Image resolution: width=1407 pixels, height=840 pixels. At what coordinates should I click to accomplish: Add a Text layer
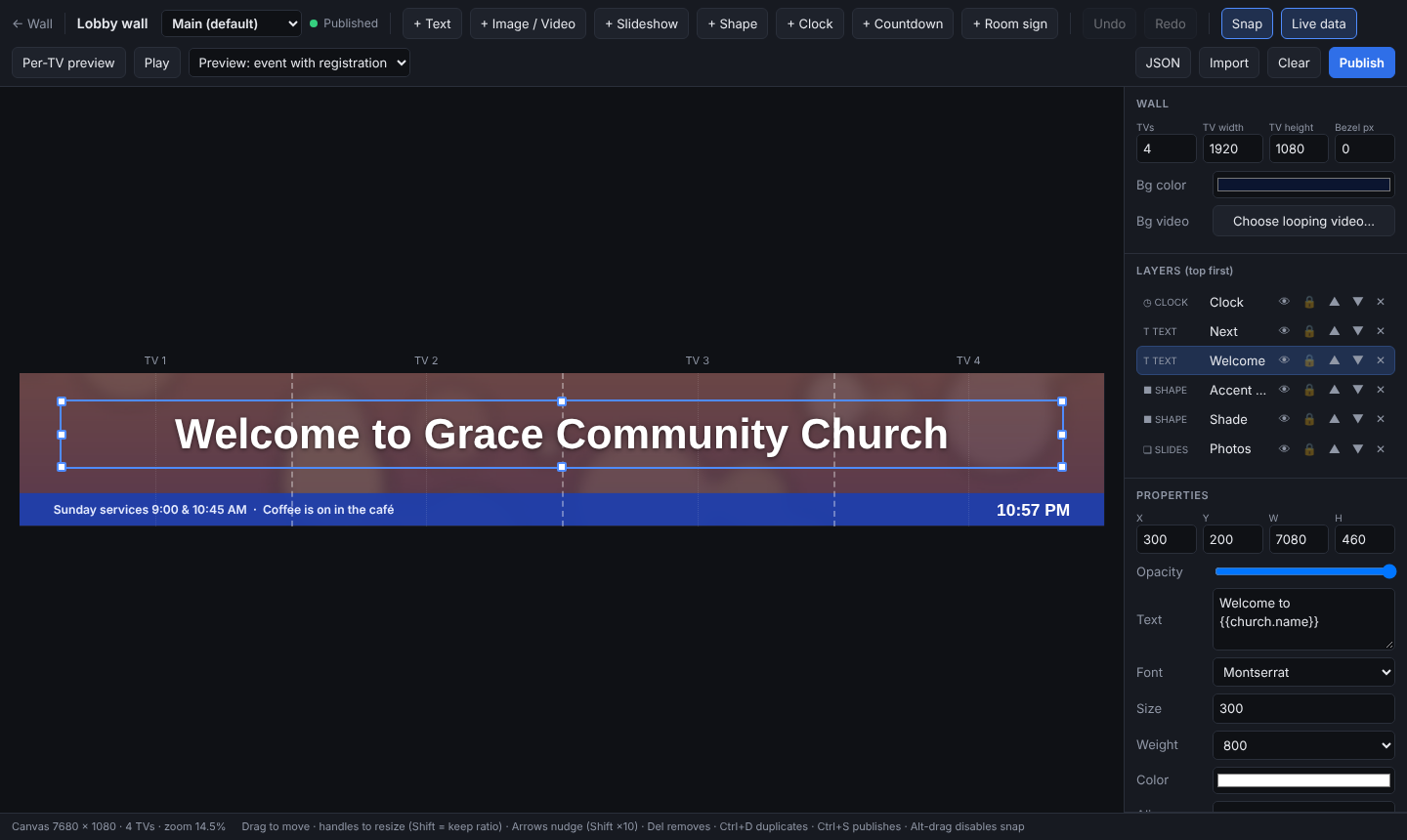coord(432,23)
